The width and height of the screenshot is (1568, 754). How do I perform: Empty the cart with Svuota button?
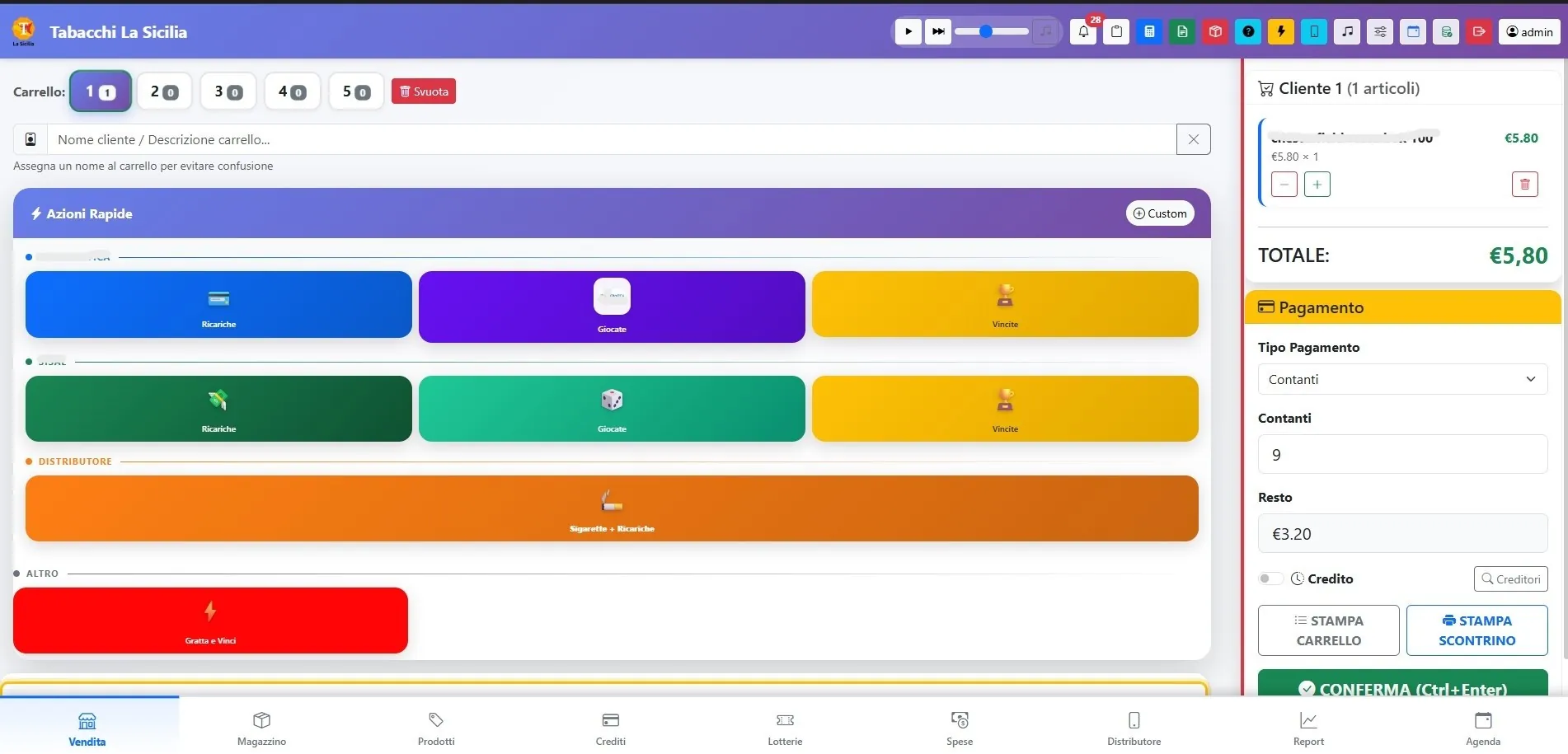pos(424,91)
